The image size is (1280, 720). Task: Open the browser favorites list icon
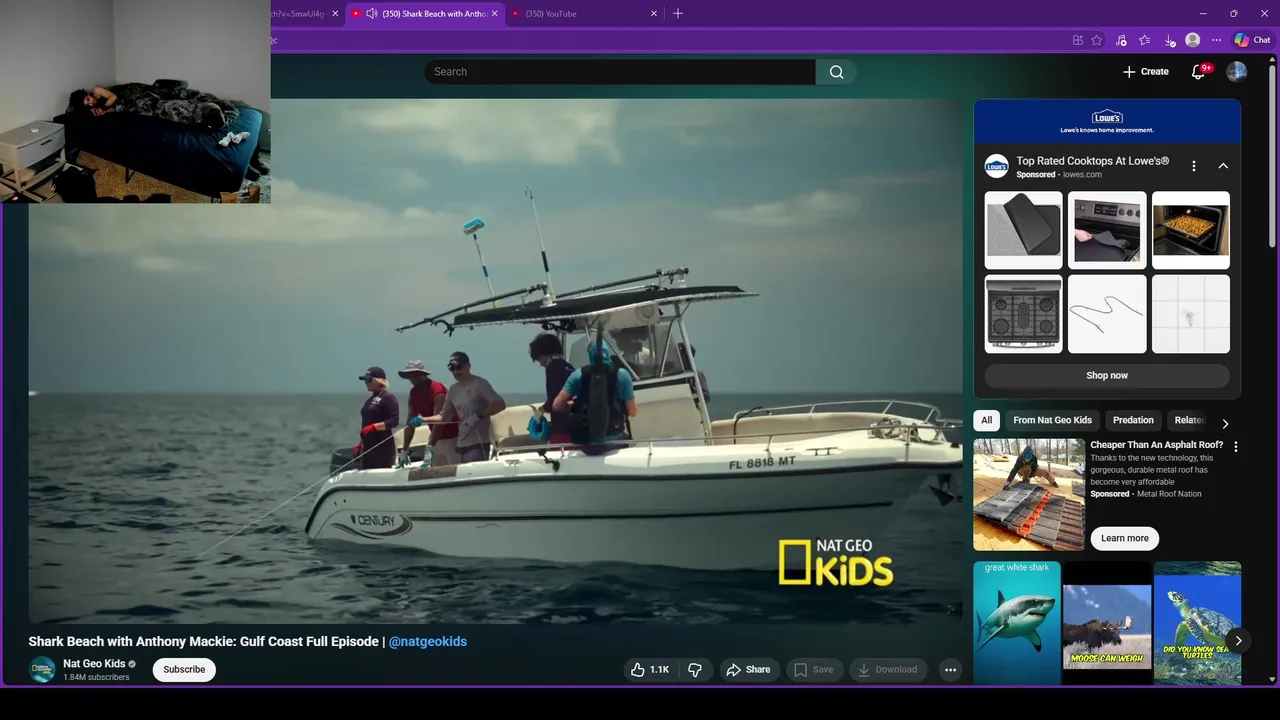pos(1145,40)
